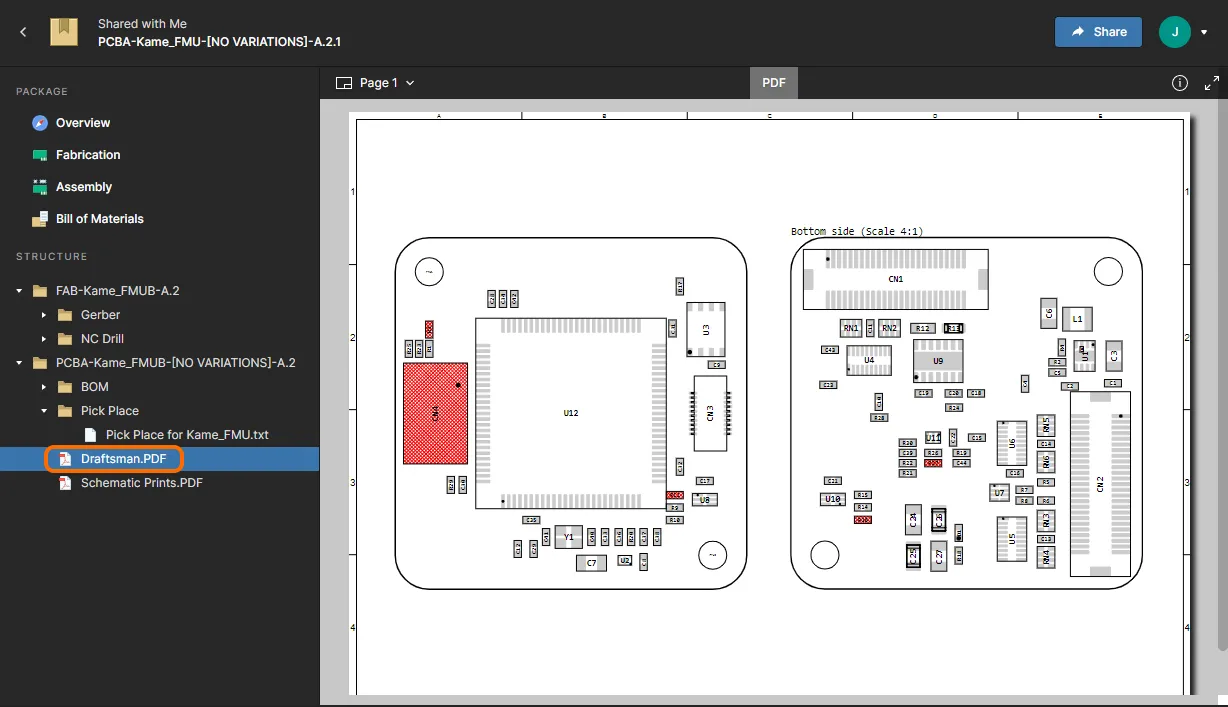Open the account menu dropdown arrow

coord(1204,32)
